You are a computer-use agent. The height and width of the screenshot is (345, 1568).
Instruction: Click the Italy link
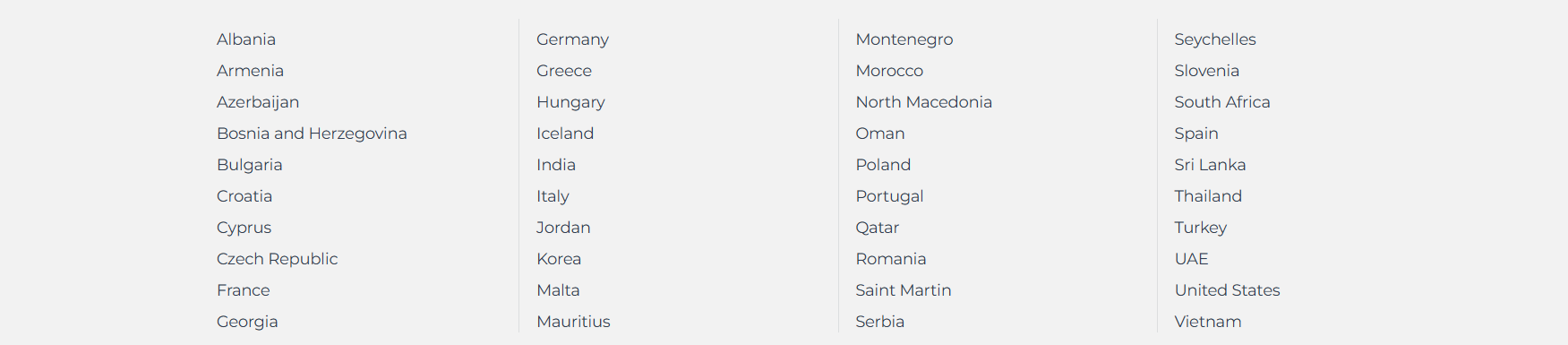[553, 196]
